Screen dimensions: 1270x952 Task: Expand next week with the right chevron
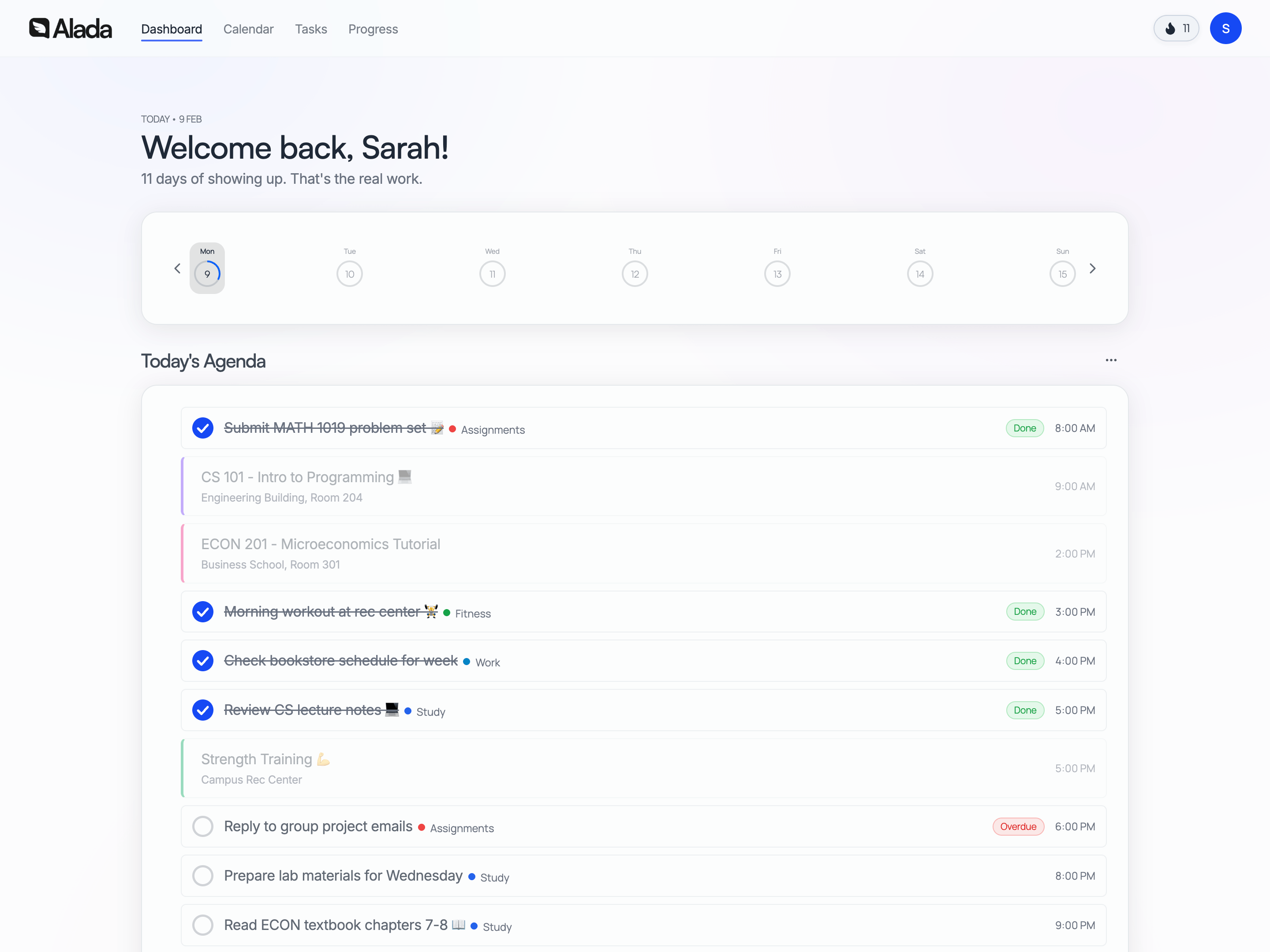coord(1093,268)
